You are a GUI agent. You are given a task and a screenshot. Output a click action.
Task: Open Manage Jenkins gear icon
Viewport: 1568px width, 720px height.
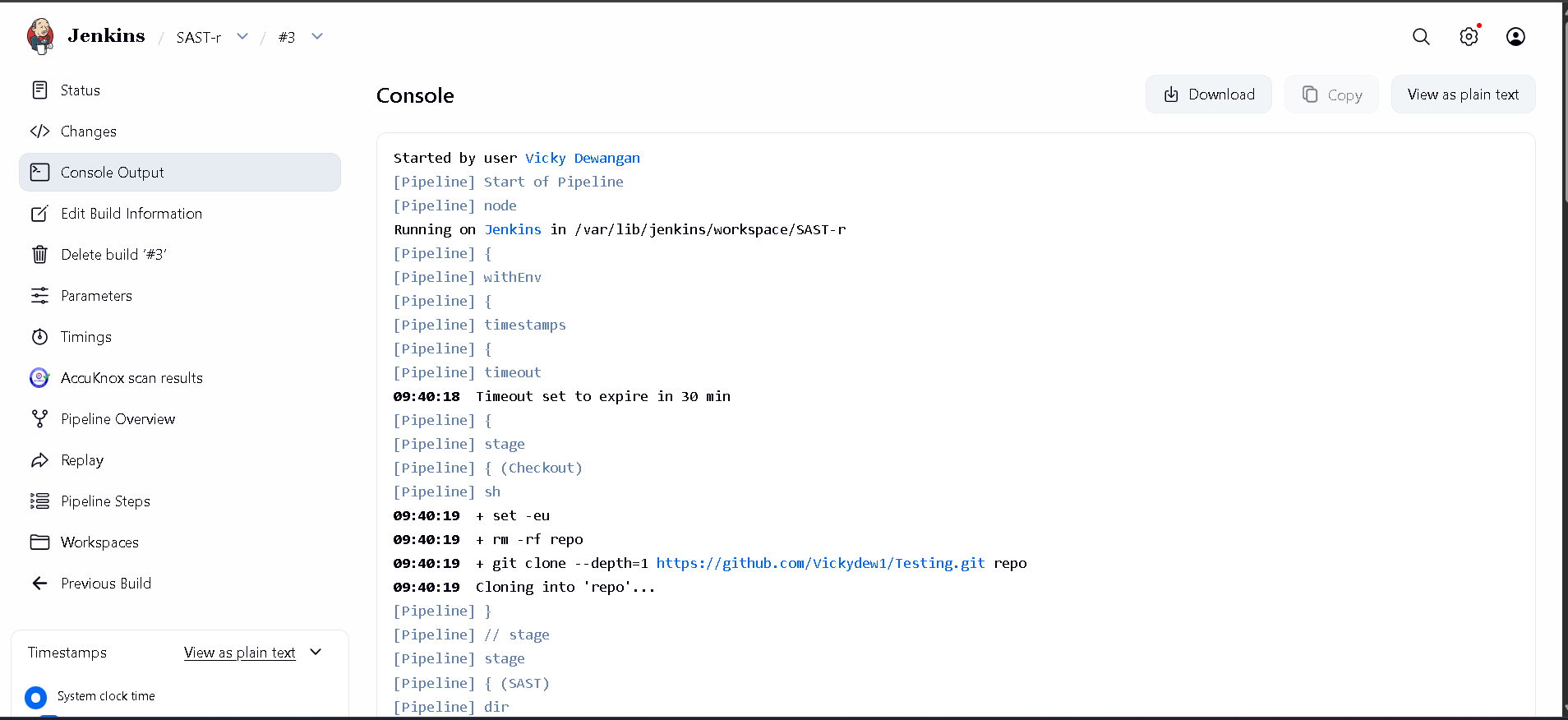click(1469, 36)
